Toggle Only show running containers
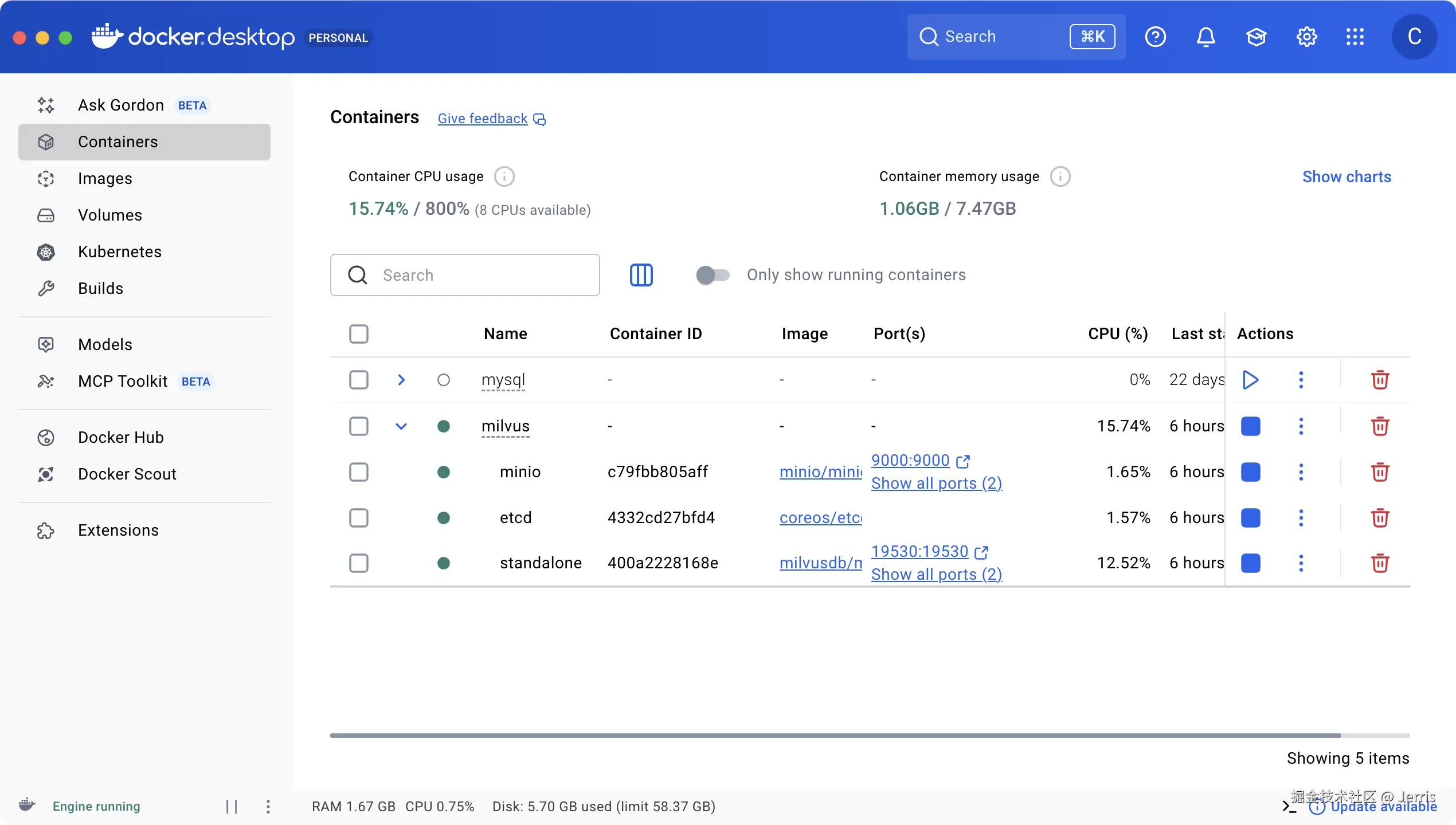This screenshot has width=1456, height=825. pyautogui.click(x=713, y=275)
